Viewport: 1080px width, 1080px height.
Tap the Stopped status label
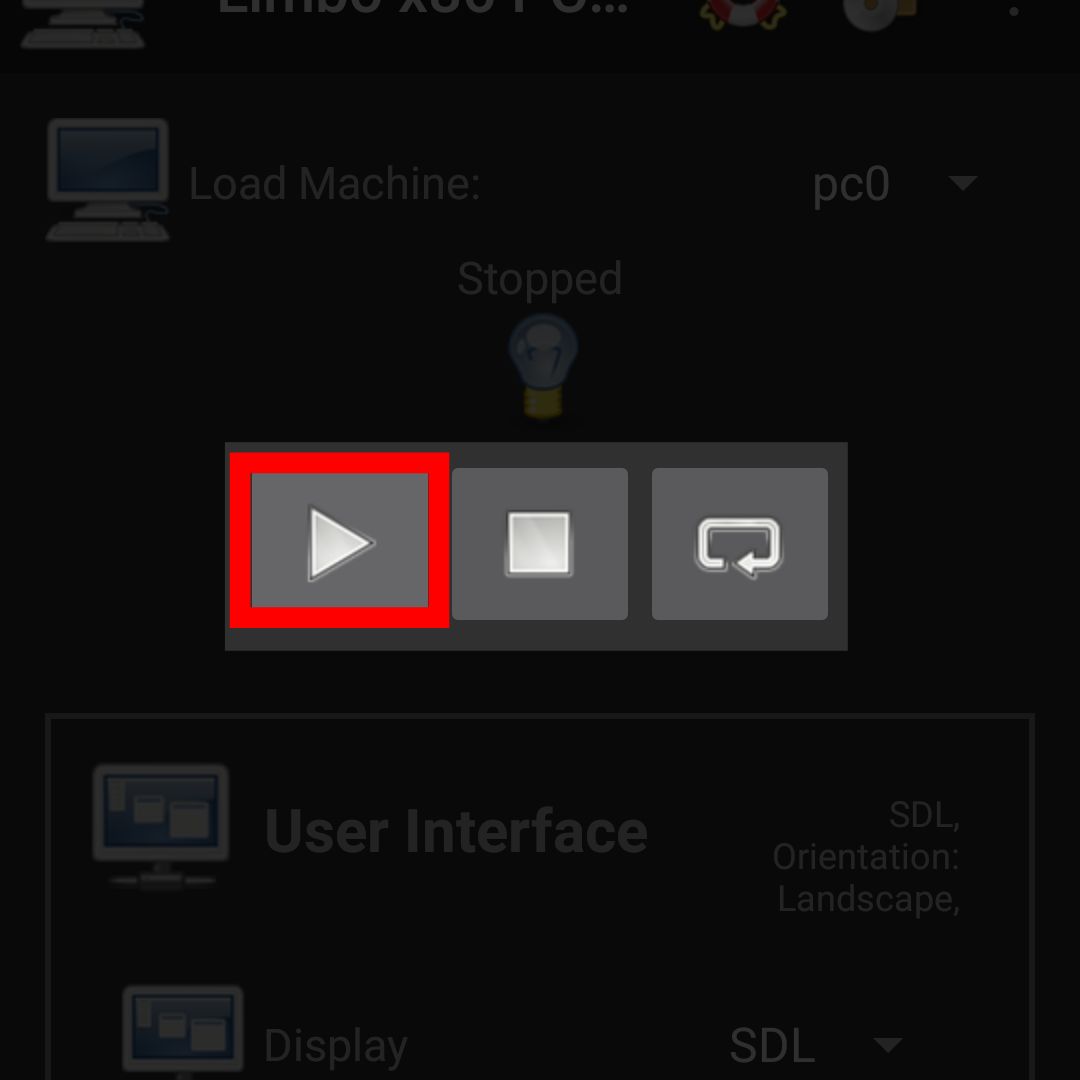point(539,279)
